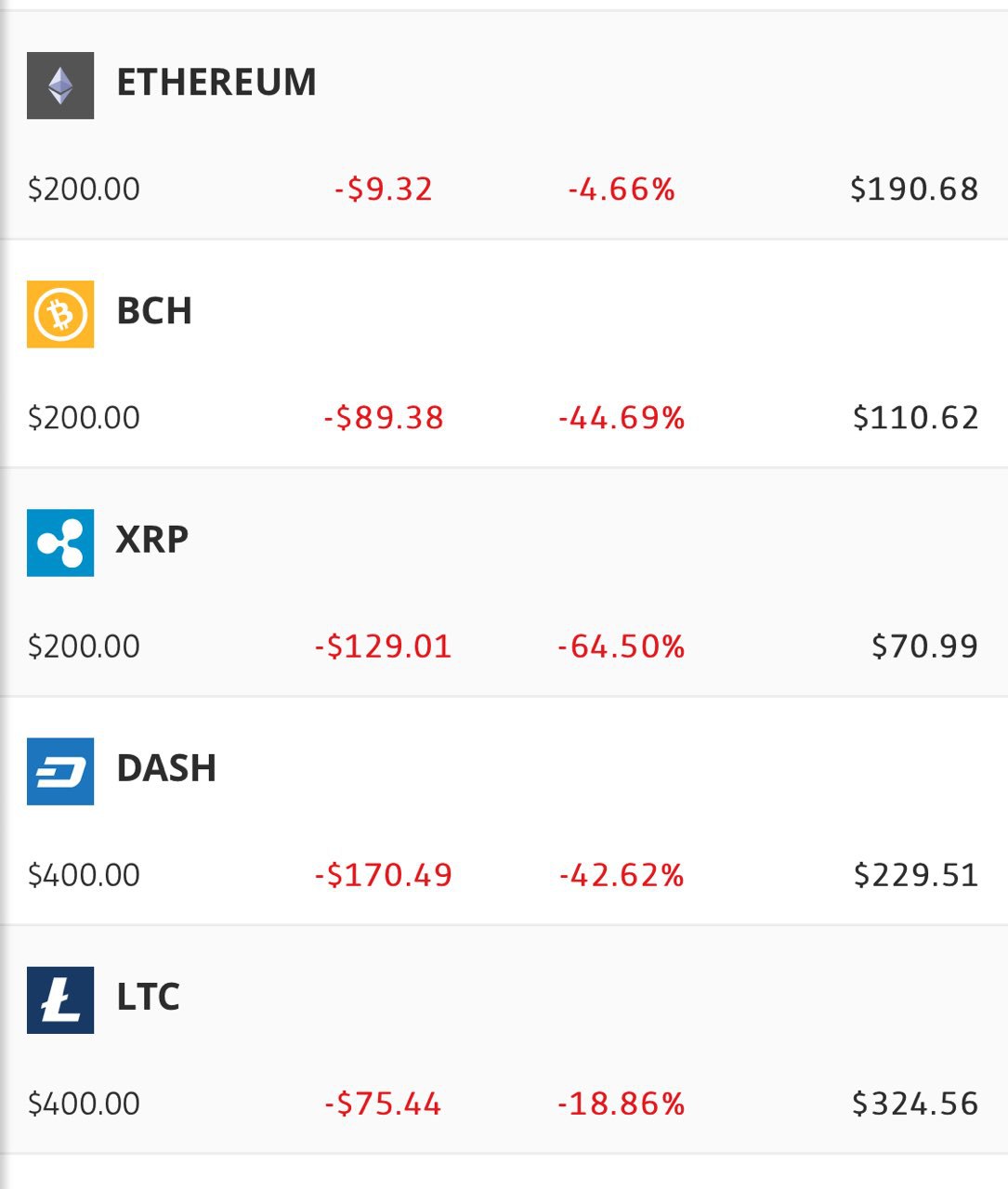Tap the orange BCH coin icon
This screenshot has height=1189, width=1008.
(x=60, y=314)
